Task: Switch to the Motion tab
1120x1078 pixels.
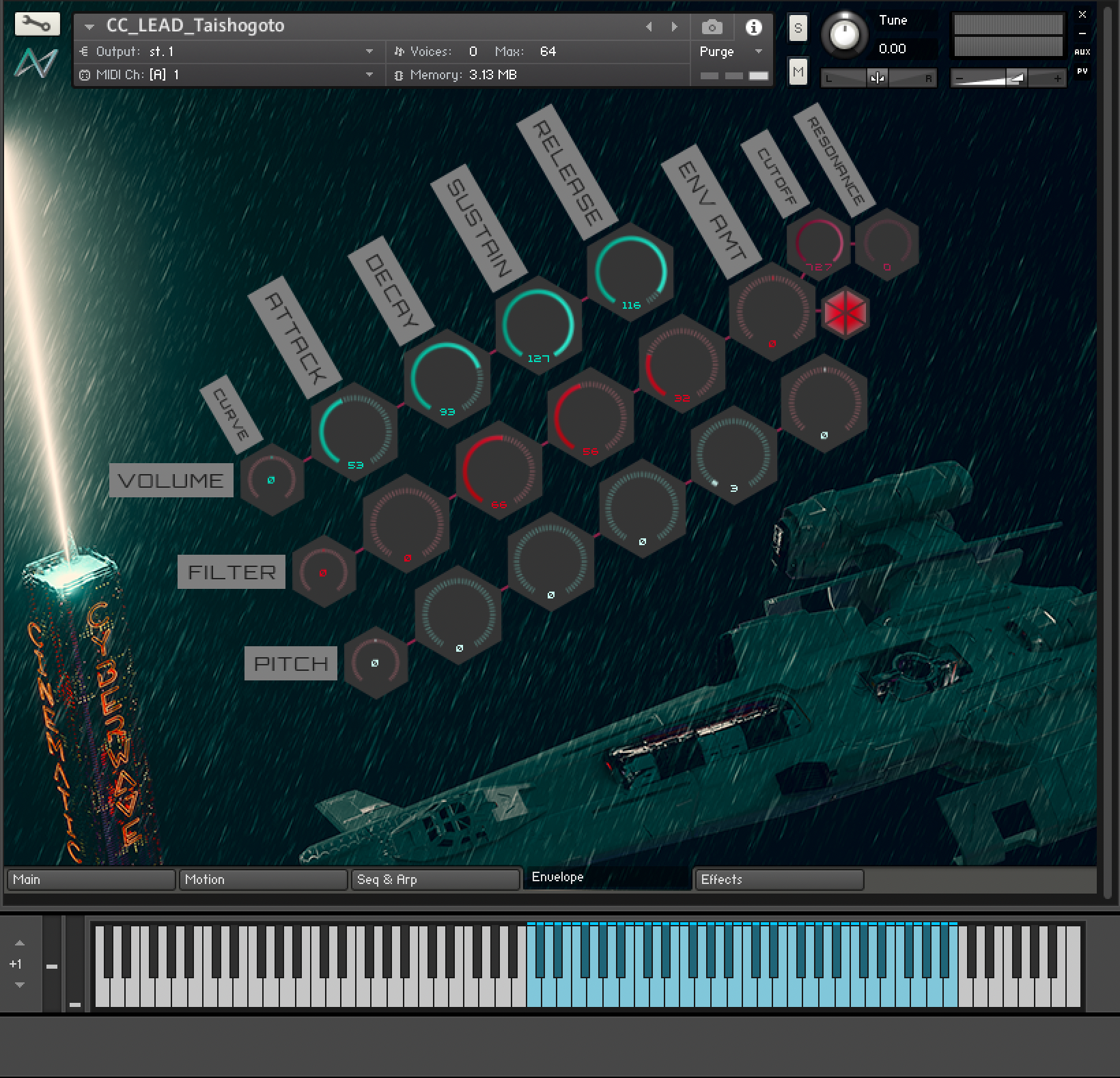Action: 262,879
